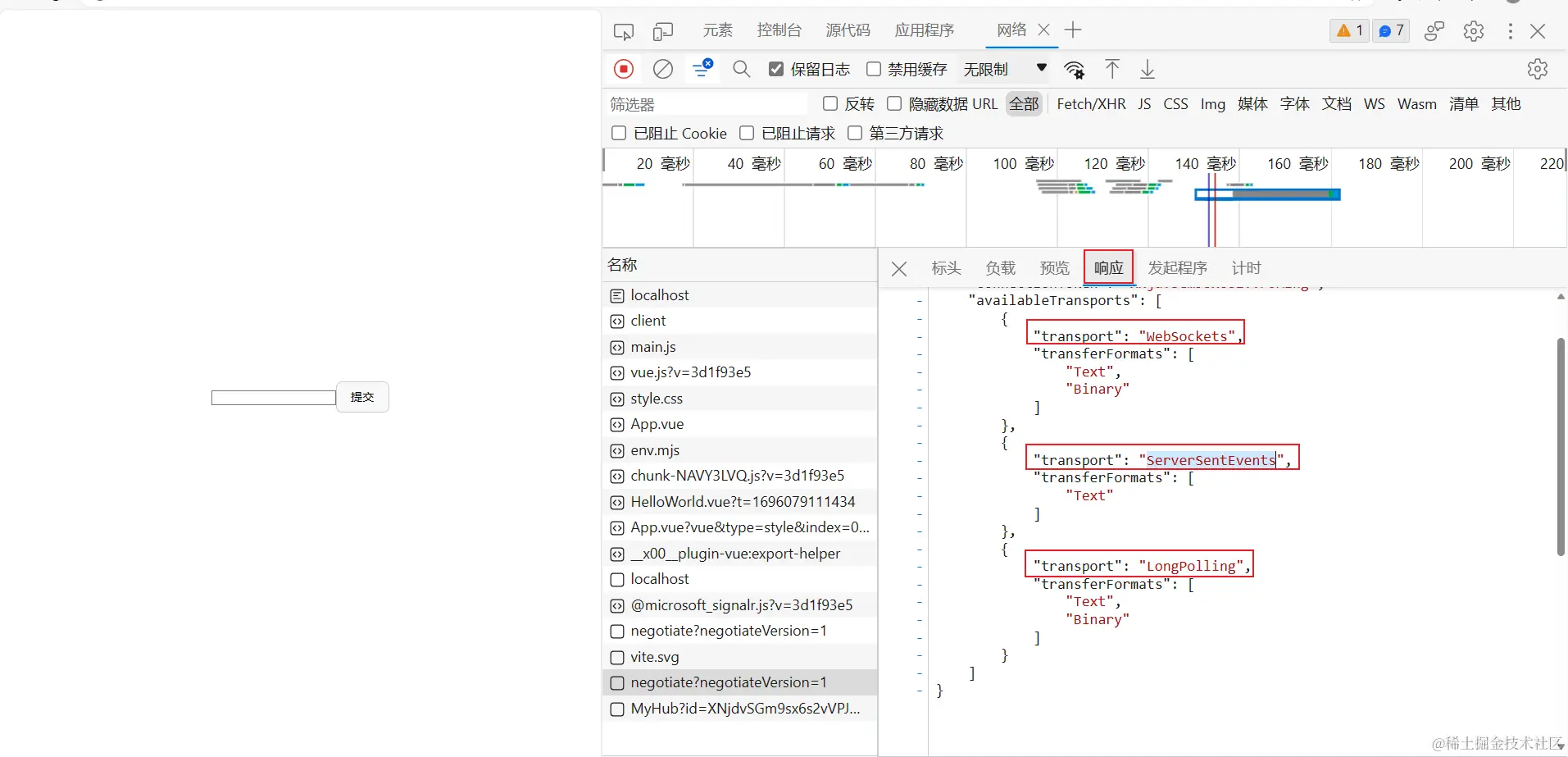1568x757 pixels.
Task: Uncheck 保留日志 checkbox
Action: click(776, 69)
